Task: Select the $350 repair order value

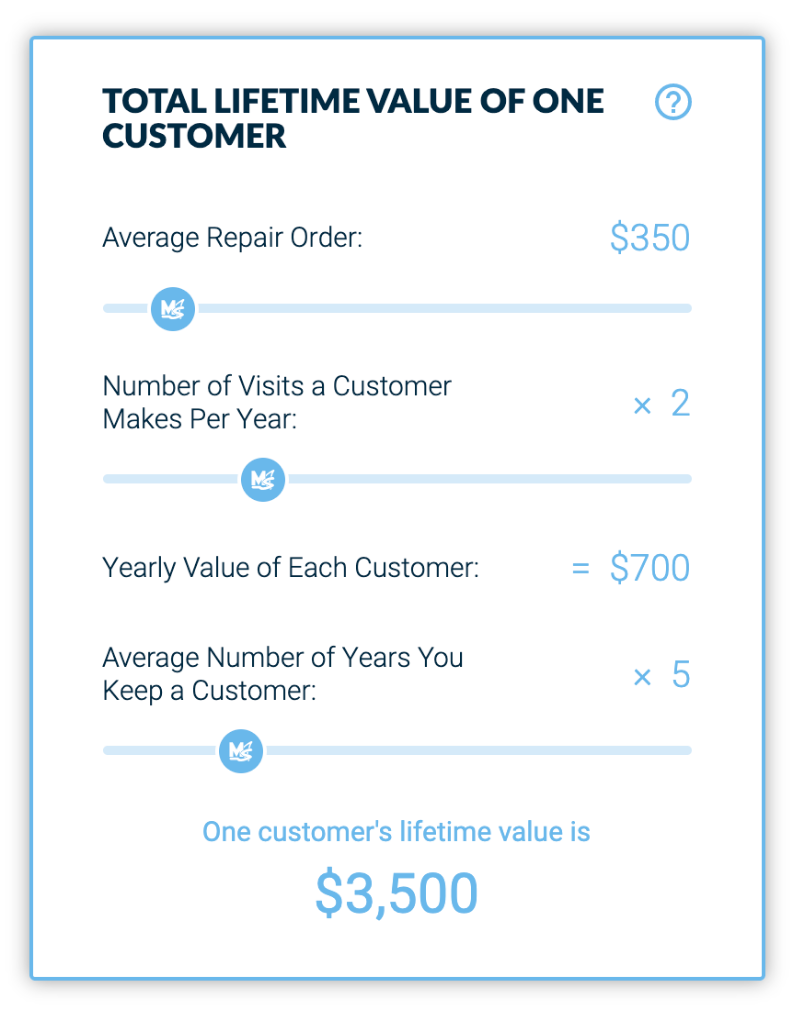Action: pyautogui.click(x=650, y=237)
